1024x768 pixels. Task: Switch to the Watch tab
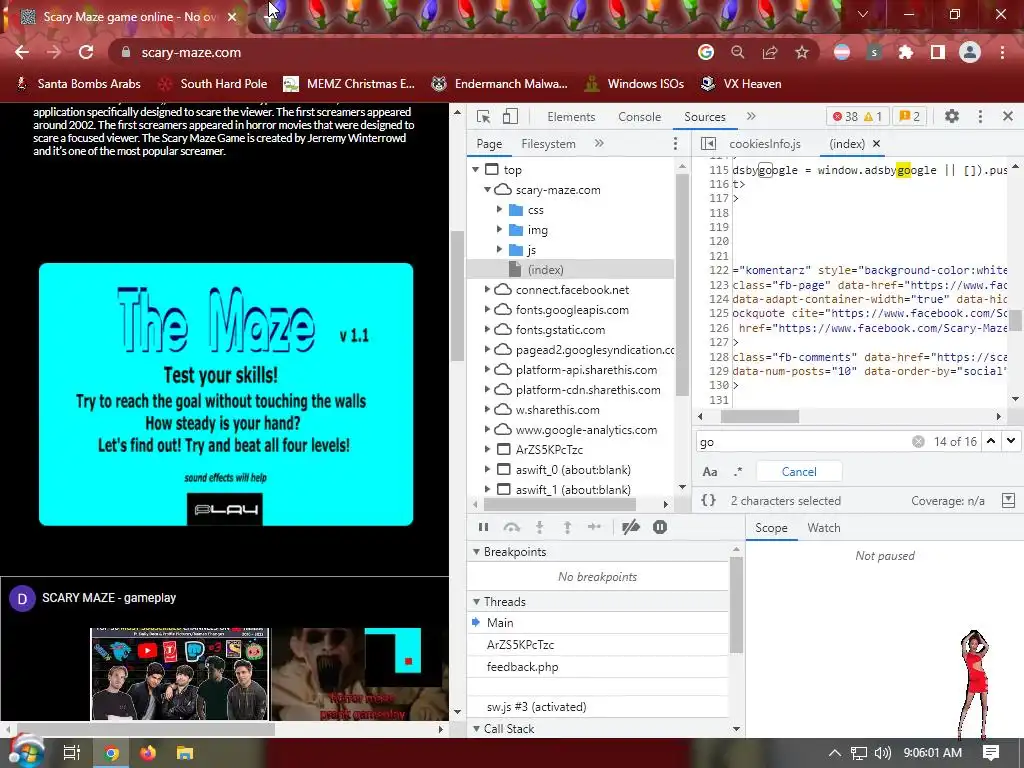[x=824, y=528]
